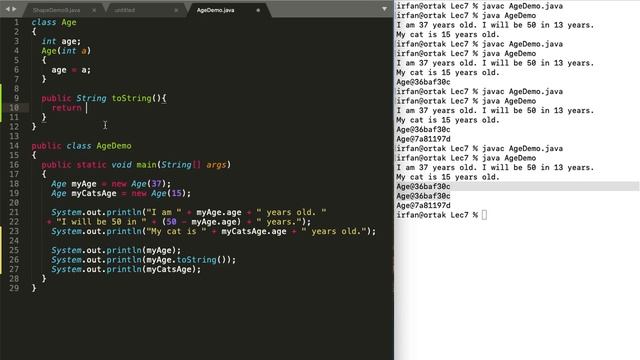
Task: Click 'Age myCatsAge = new Age(15);' line
Action: coord(121,193)
